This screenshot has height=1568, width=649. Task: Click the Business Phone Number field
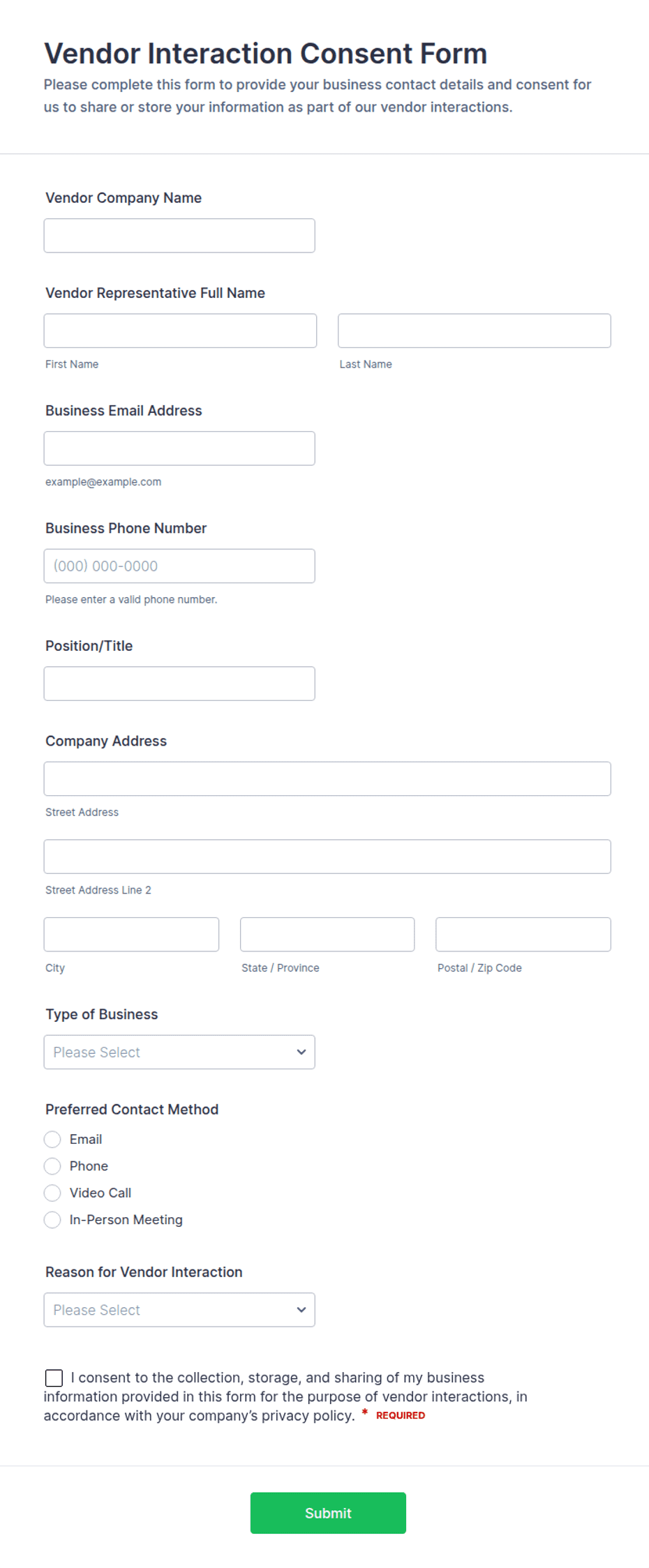coord(179,566)
